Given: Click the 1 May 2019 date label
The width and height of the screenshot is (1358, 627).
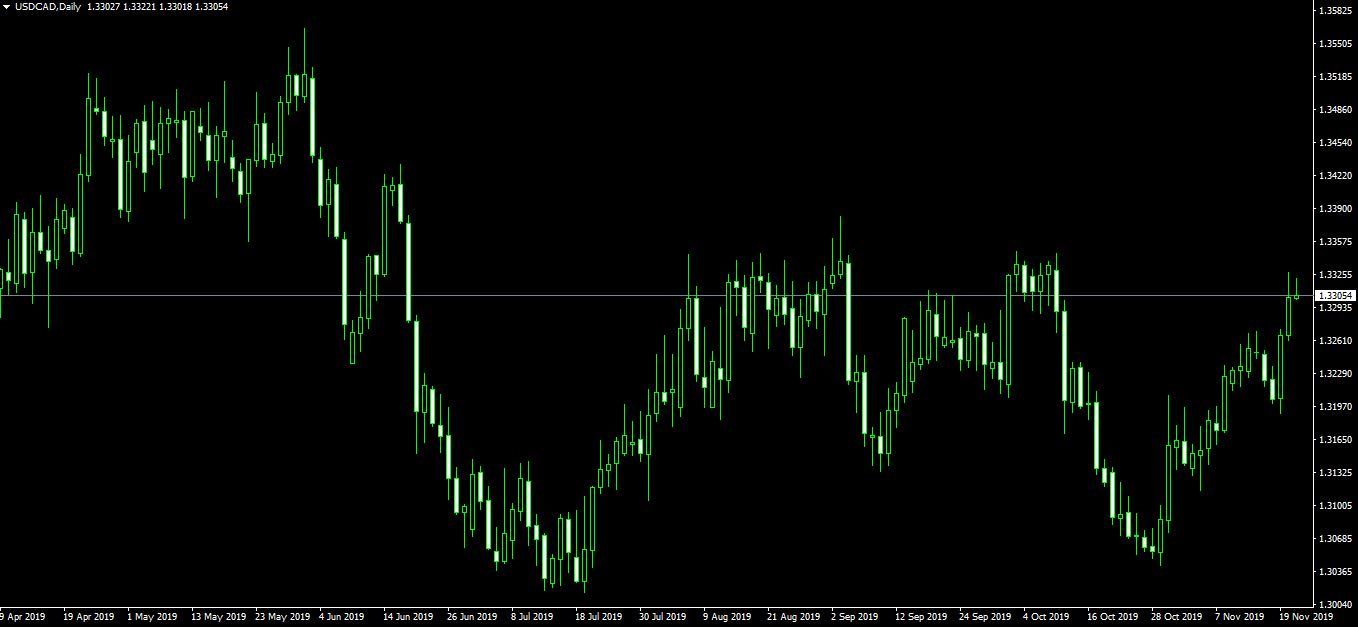Looking at the screenshot, I should tap(152, 617).
